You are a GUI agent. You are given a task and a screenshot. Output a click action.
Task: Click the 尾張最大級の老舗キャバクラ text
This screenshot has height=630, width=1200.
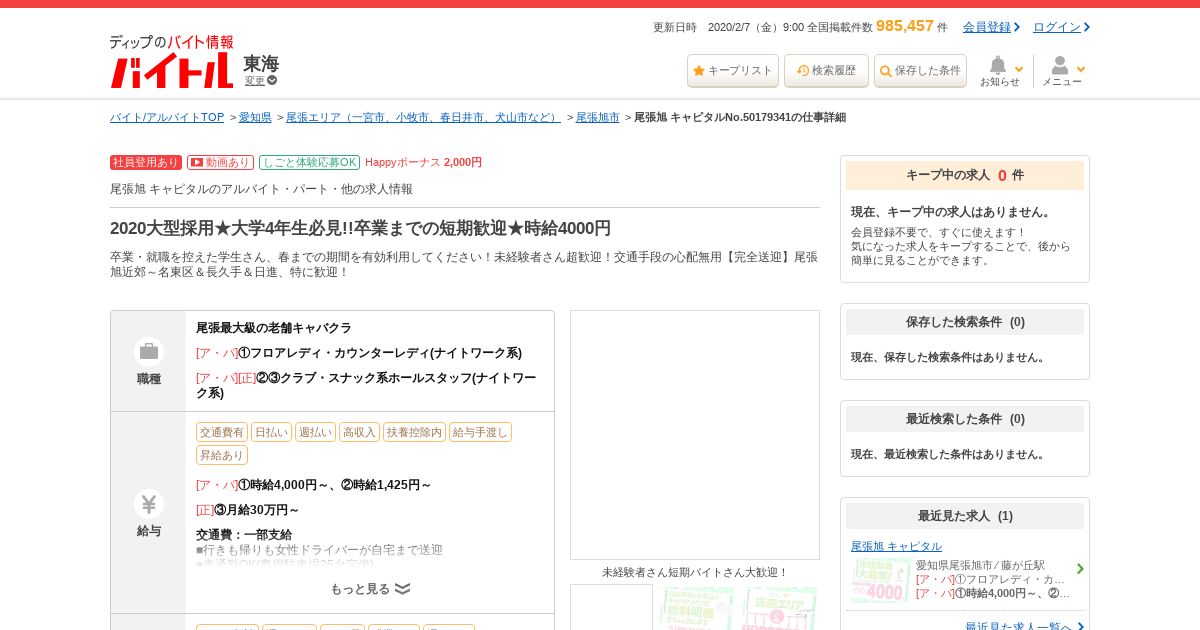click(x=274, y=328)
